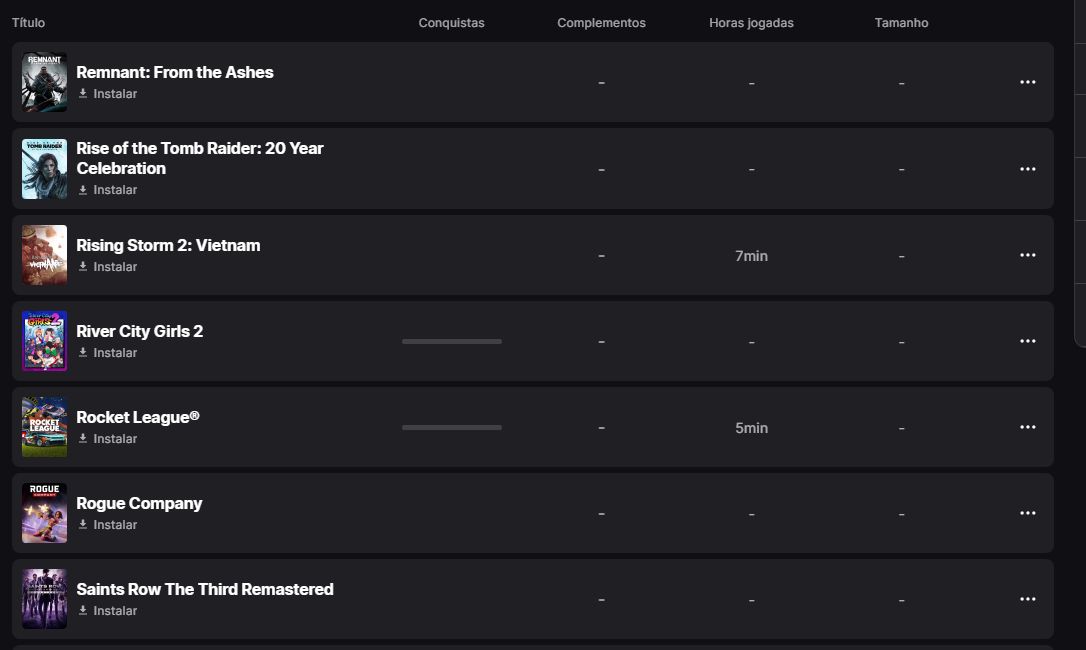Image resolution: width=1086 pixels, height=650 pixels.
Task: Sort games by Horas jogadas column
Action: point(751,23)
